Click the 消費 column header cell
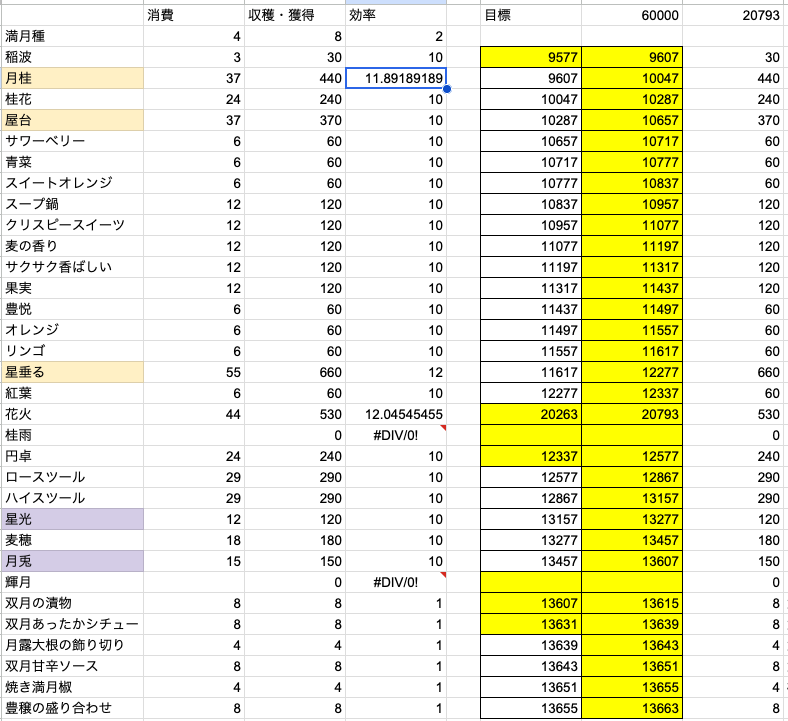 point(194,15)
